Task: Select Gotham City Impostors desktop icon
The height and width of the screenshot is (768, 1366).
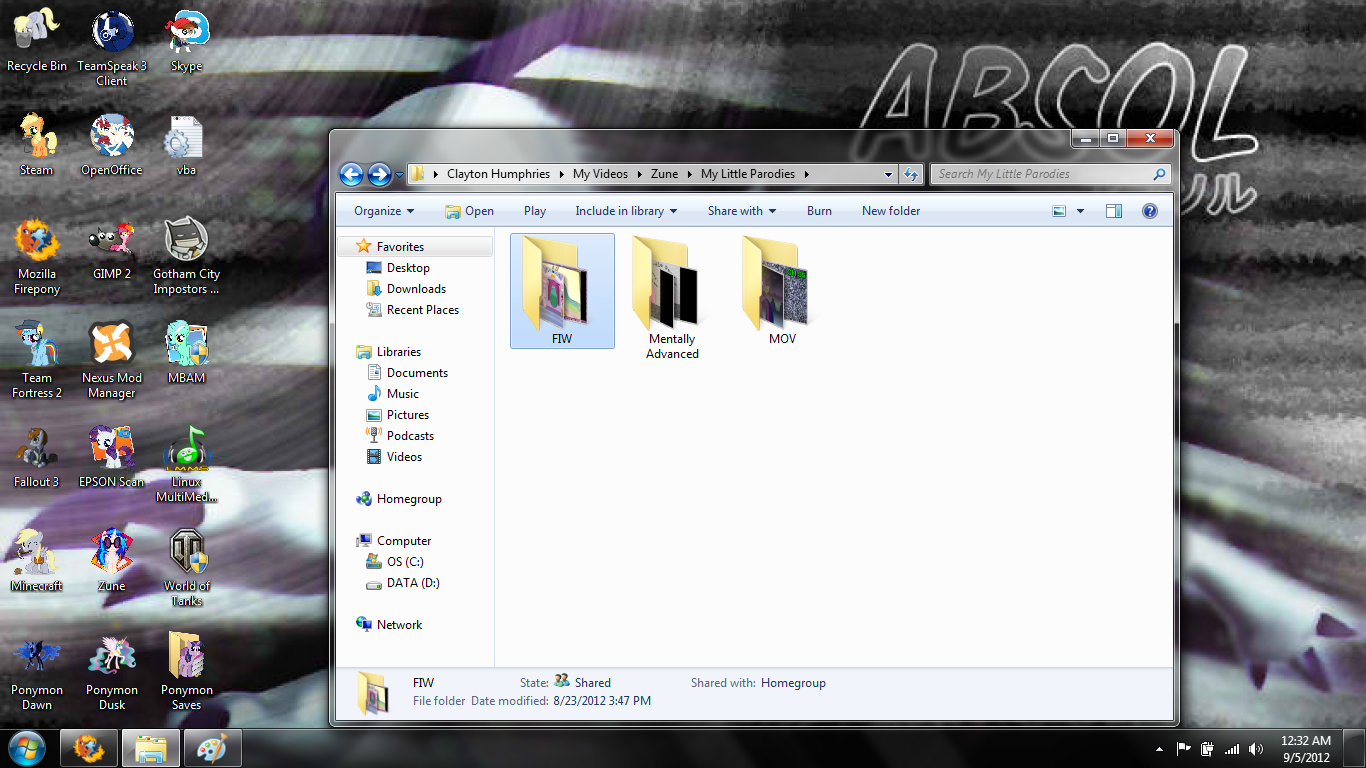Action: coord(187,256)
